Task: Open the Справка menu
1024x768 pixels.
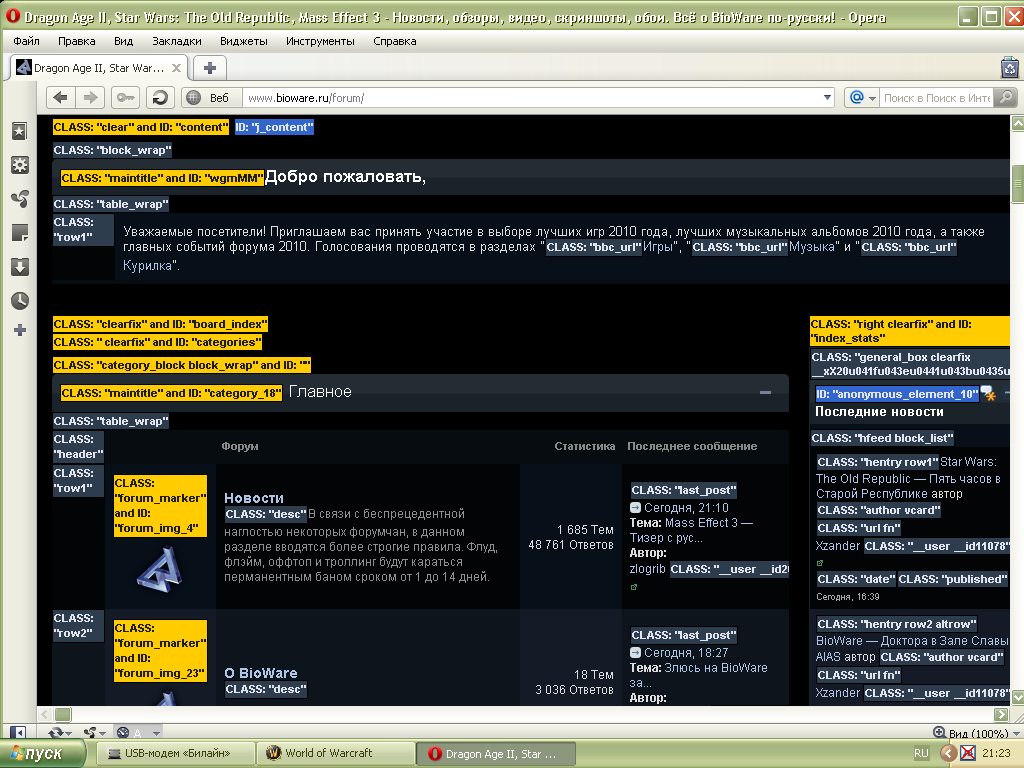Action: pos(394,41)
